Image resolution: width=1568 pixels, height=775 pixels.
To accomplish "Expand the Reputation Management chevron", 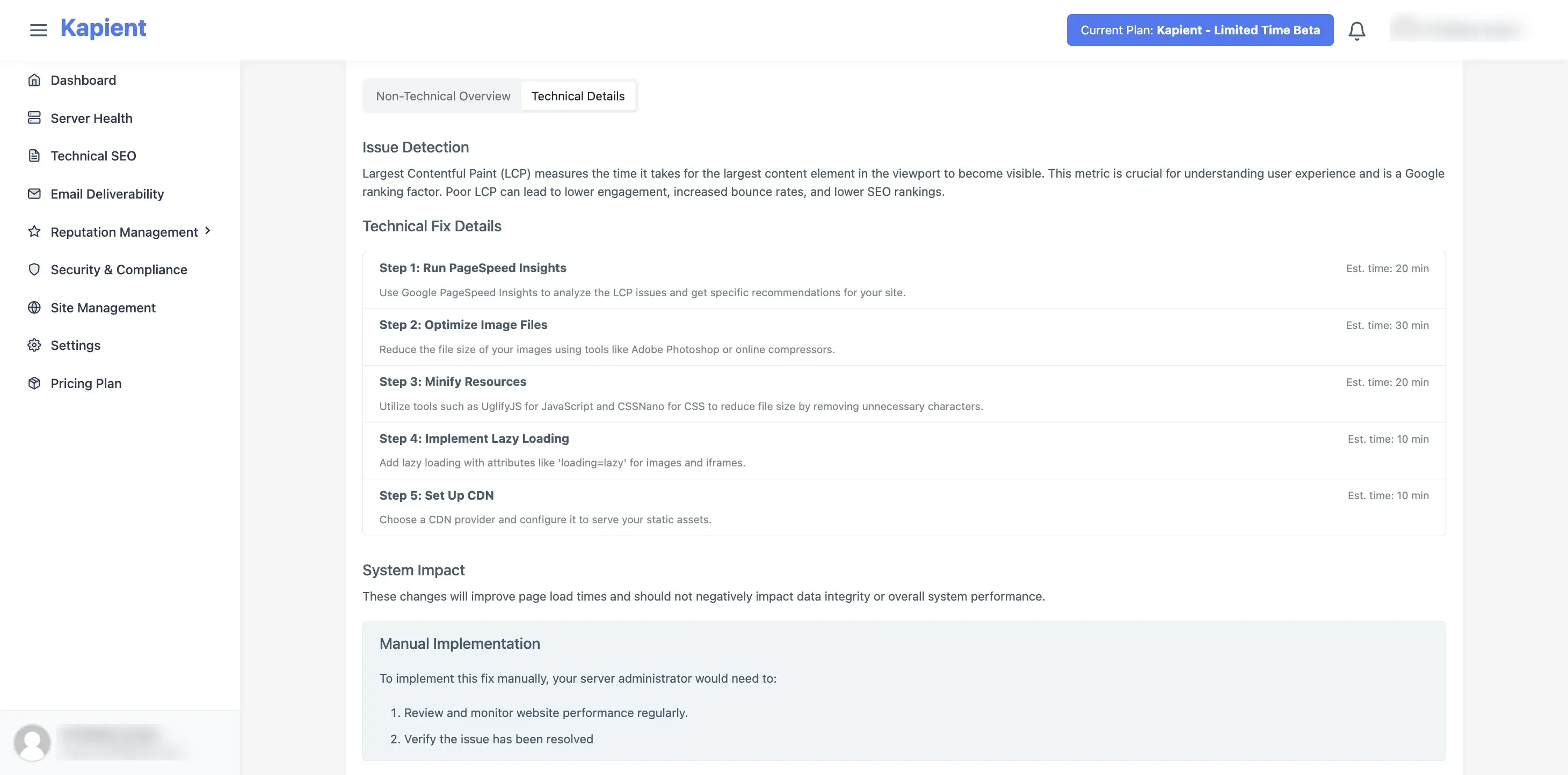I will [x=208, y=231].
